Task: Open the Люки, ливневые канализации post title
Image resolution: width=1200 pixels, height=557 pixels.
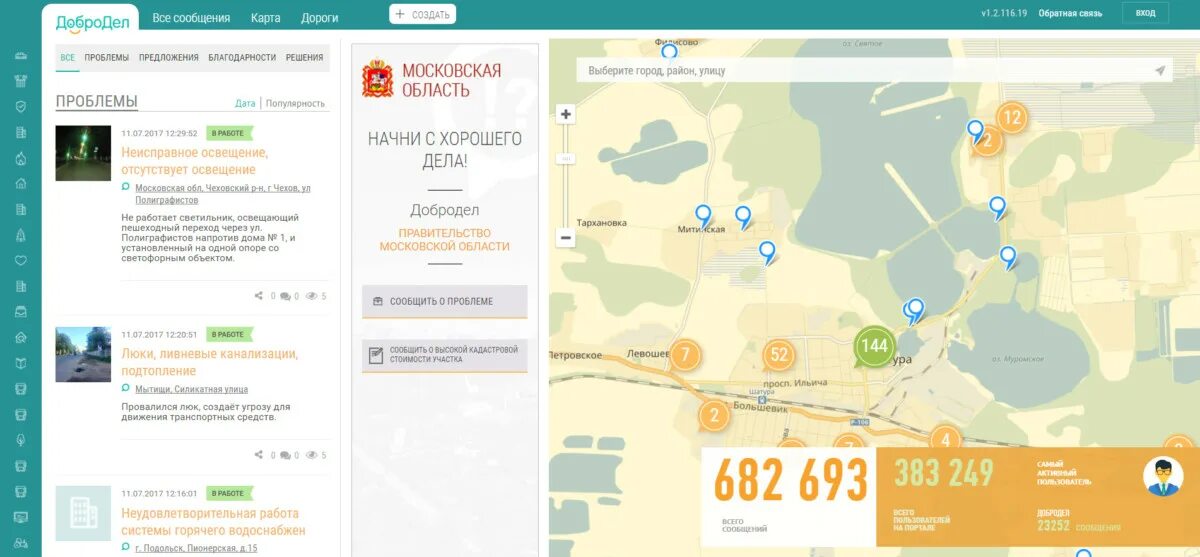Action: click(x=210, y=362)
